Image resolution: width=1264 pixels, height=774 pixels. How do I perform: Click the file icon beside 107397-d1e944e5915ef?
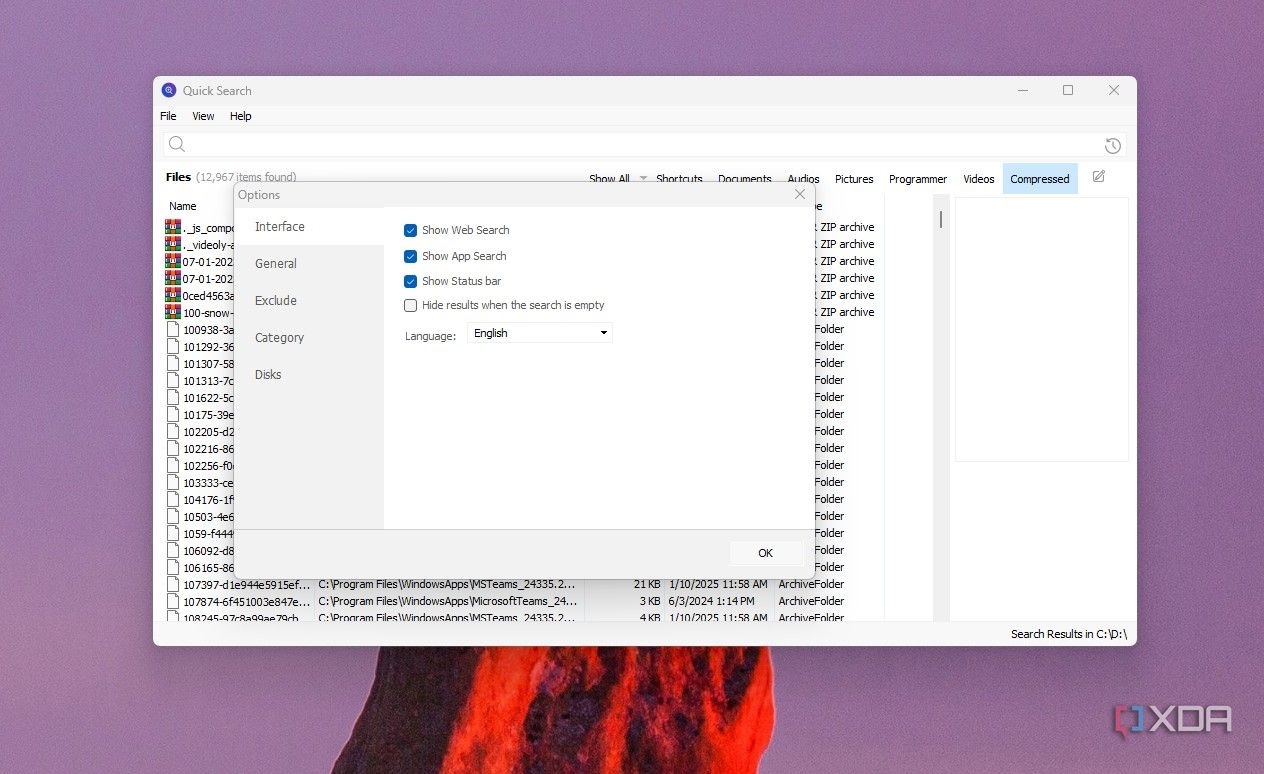[173, 584]
